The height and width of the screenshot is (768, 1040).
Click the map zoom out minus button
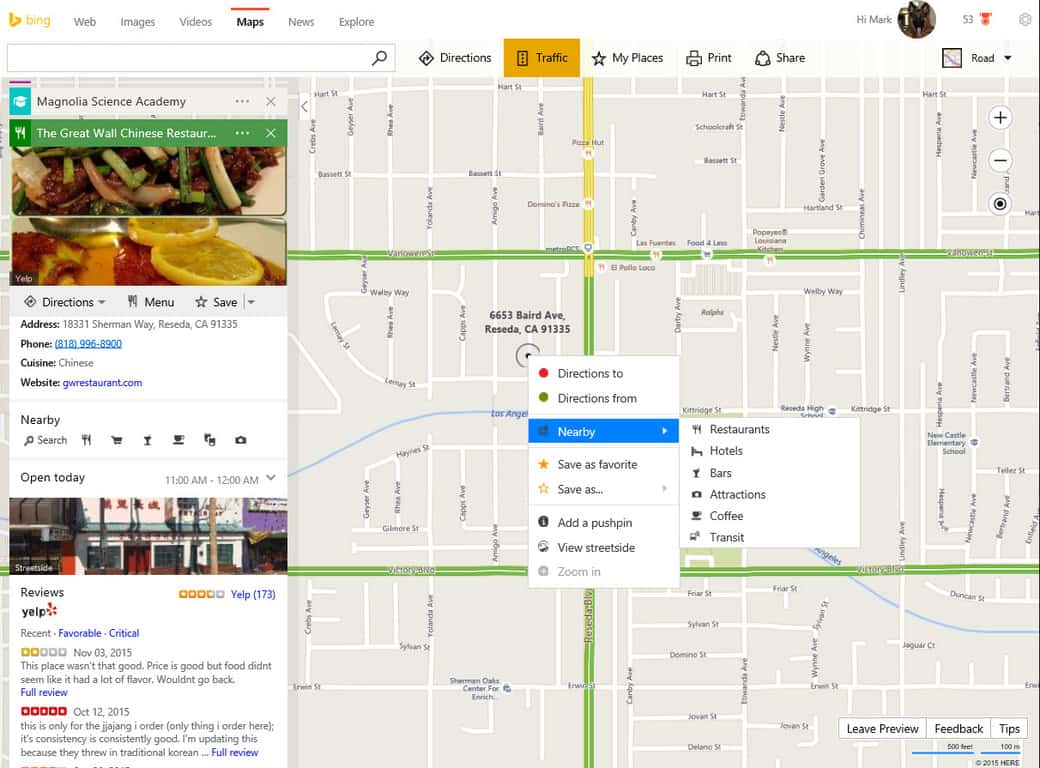(1000, 160)
